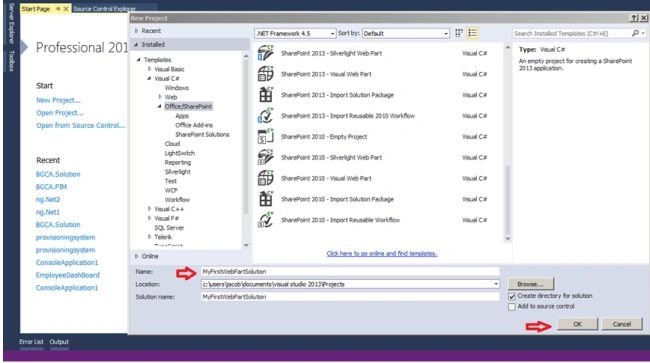
Task: Click New Project... link on Start Page
Action: (58, 100)
